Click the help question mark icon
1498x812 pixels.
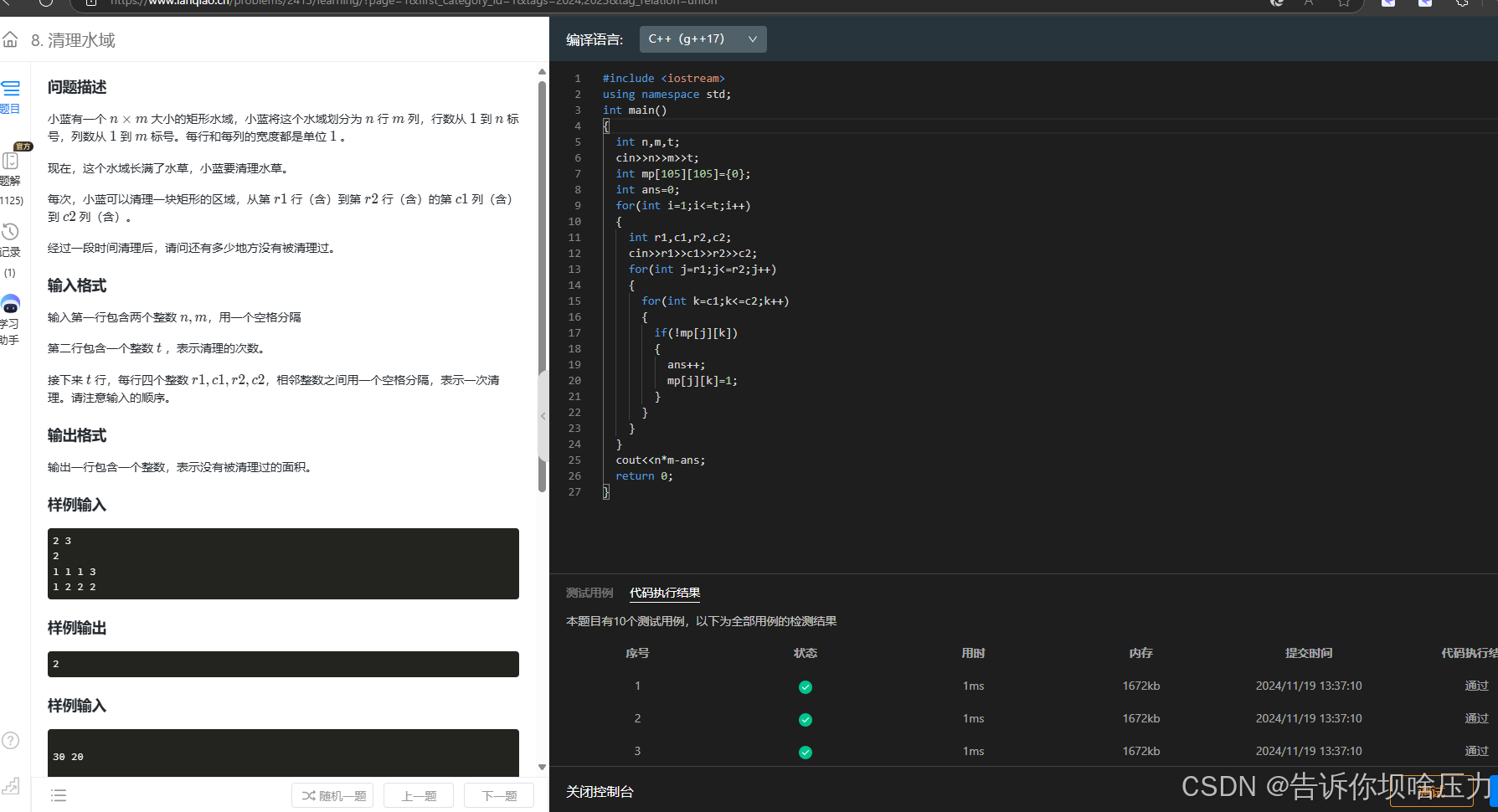[11, 740]
